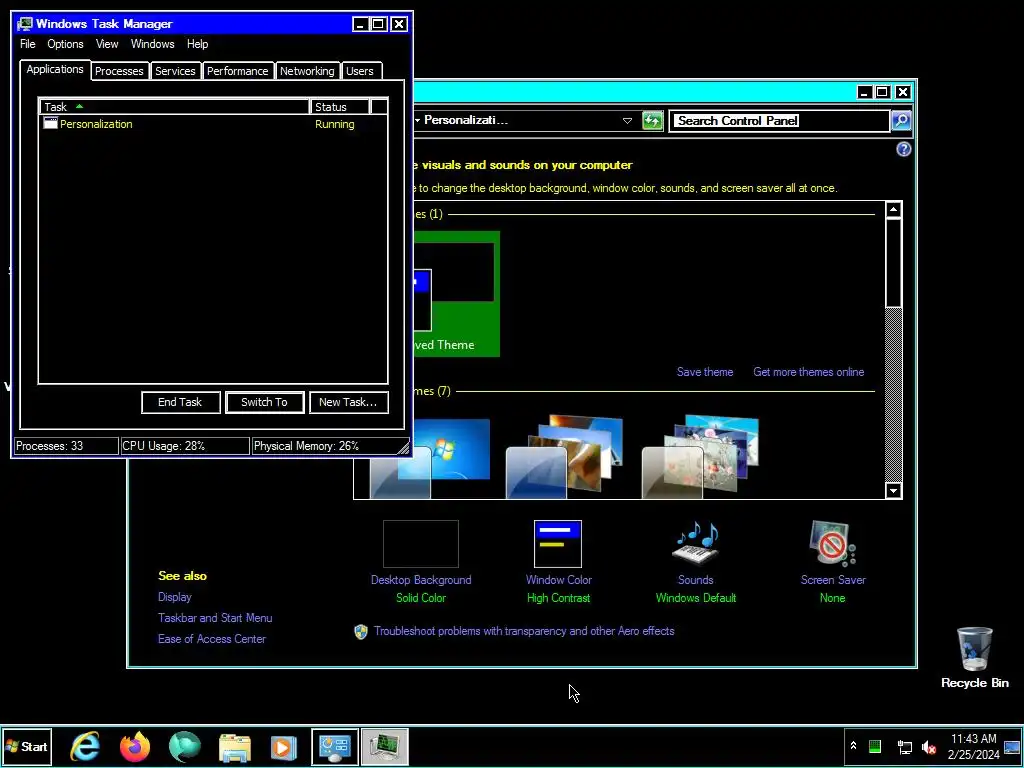Screen dimensions: 1024x768
Task: Click Save theme link
Action: click(705, 372)
